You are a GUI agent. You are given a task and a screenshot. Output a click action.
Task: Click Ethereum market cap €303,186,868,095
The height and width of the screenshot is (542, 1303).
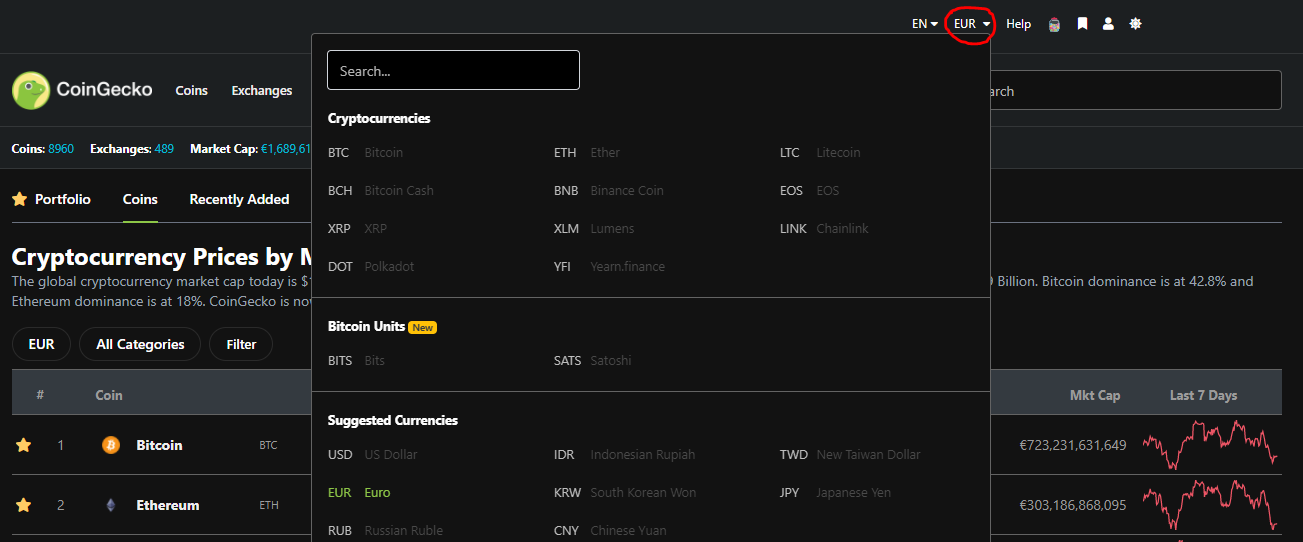coord(1073,505)
